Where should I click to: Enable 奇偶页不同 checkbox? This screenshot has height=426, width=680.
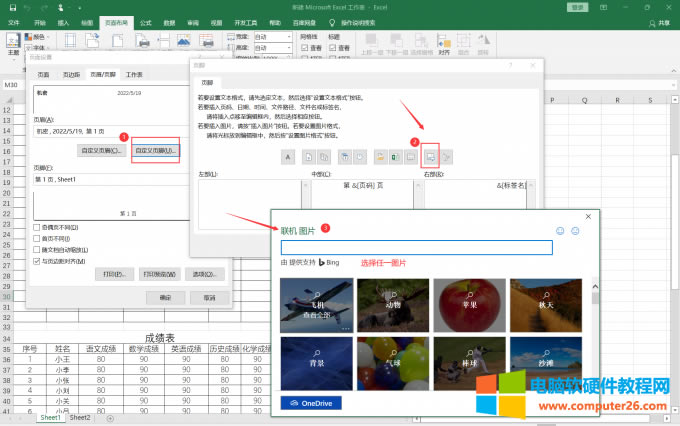[38, 228]
